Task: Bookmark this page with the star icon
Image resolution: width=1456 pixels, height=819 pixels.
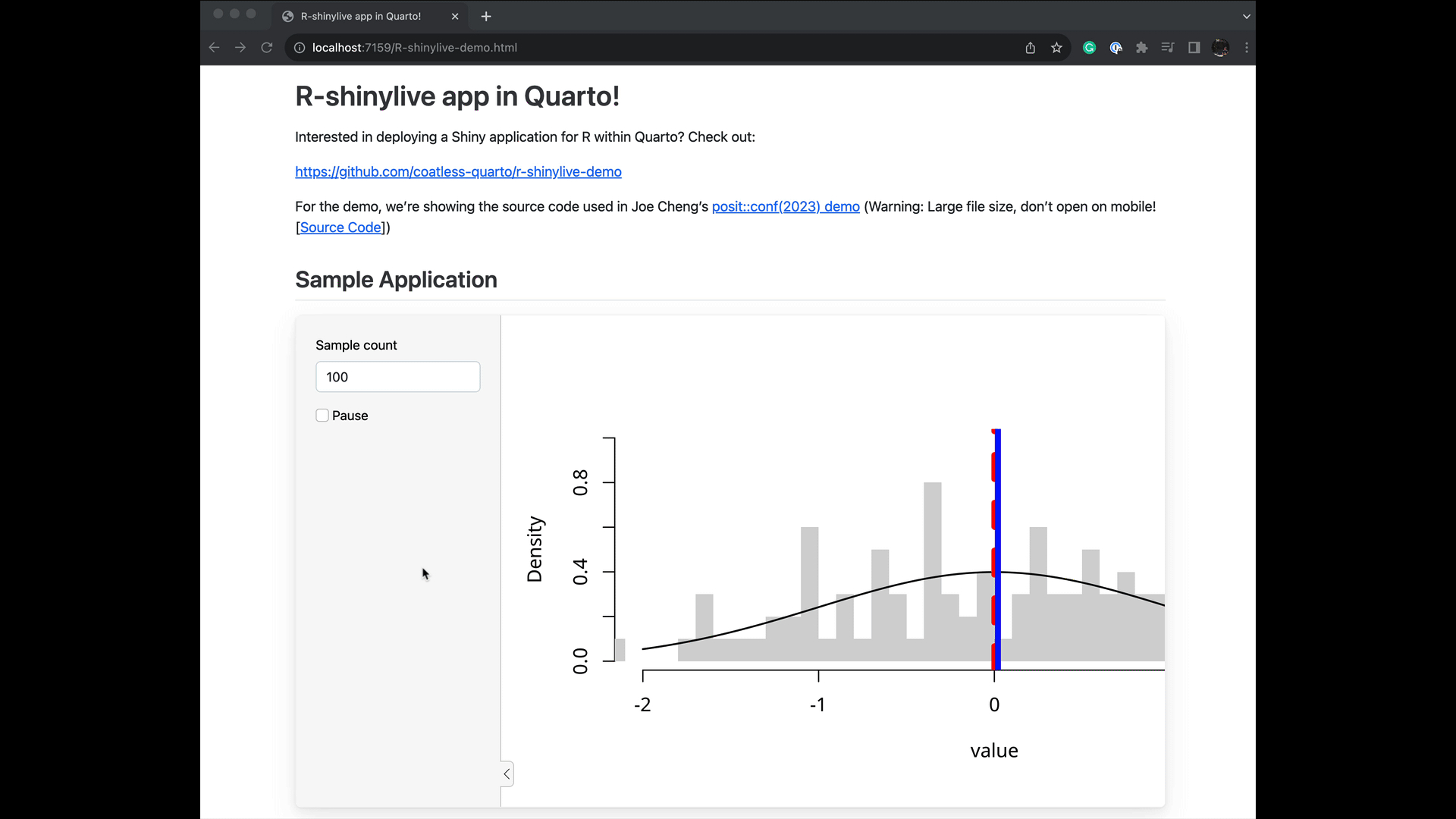Action: tap(1056, 48)
